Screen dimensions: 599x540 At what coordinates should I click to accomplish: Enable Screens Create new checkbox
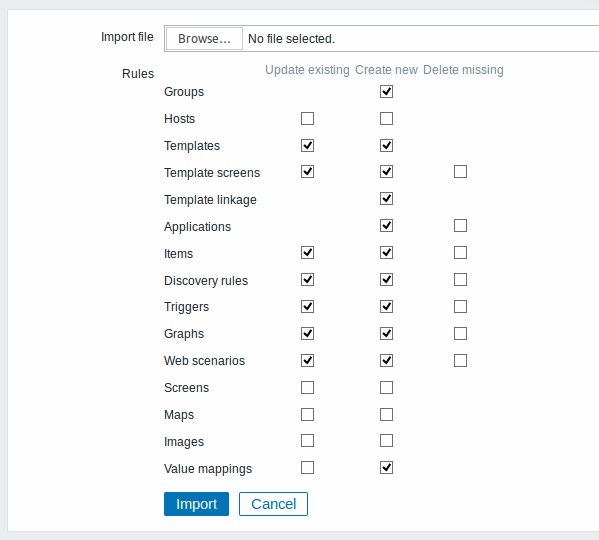pyautogui.click(x=386, y=387)
